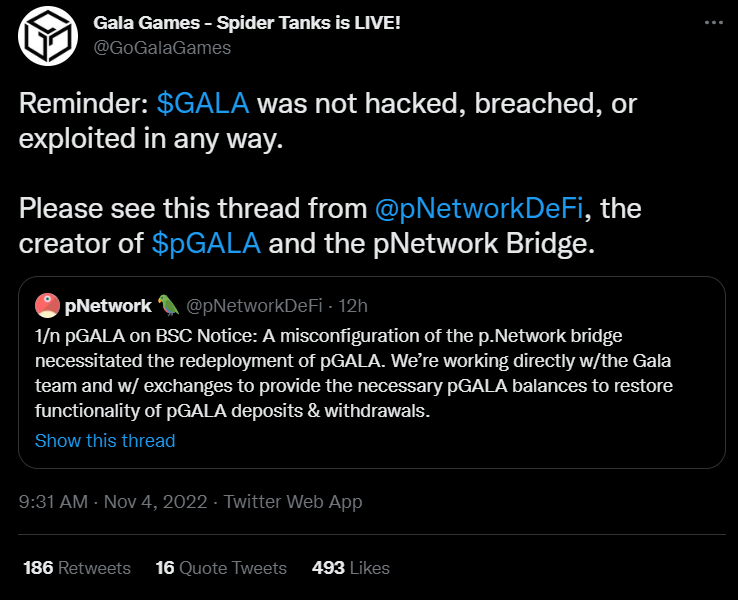Open the Gala Games display name profile

coord(247,22)
